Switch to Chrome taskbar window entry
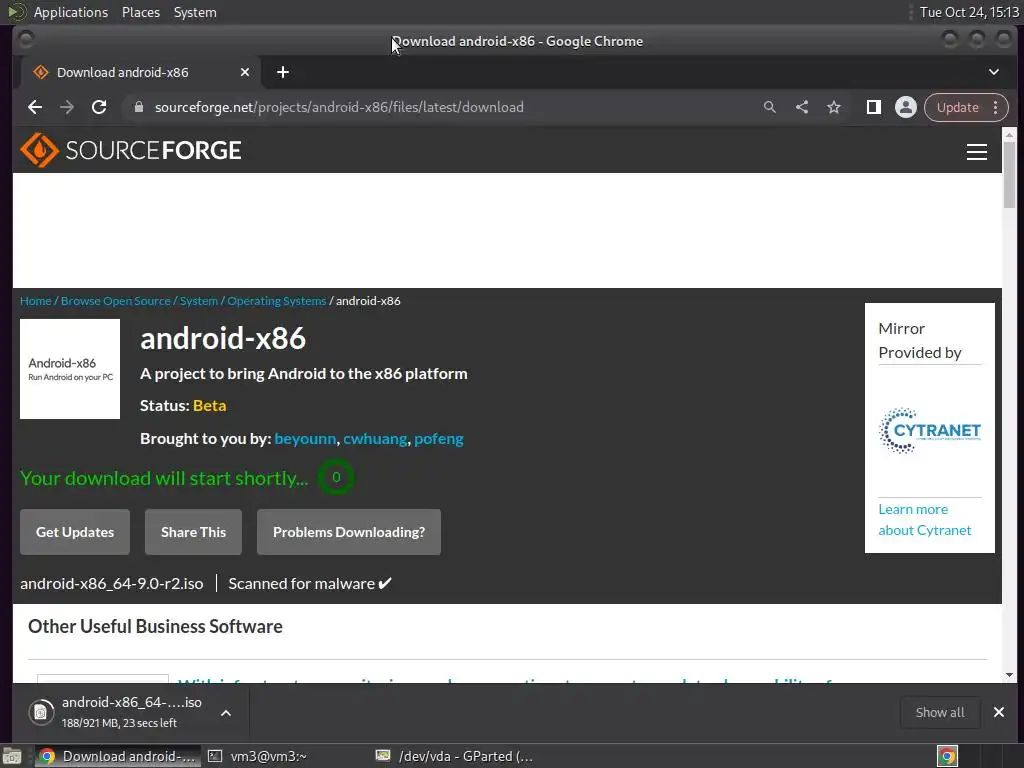The width and height of the screenshot is (1024, 768). (x=116, y=756)
